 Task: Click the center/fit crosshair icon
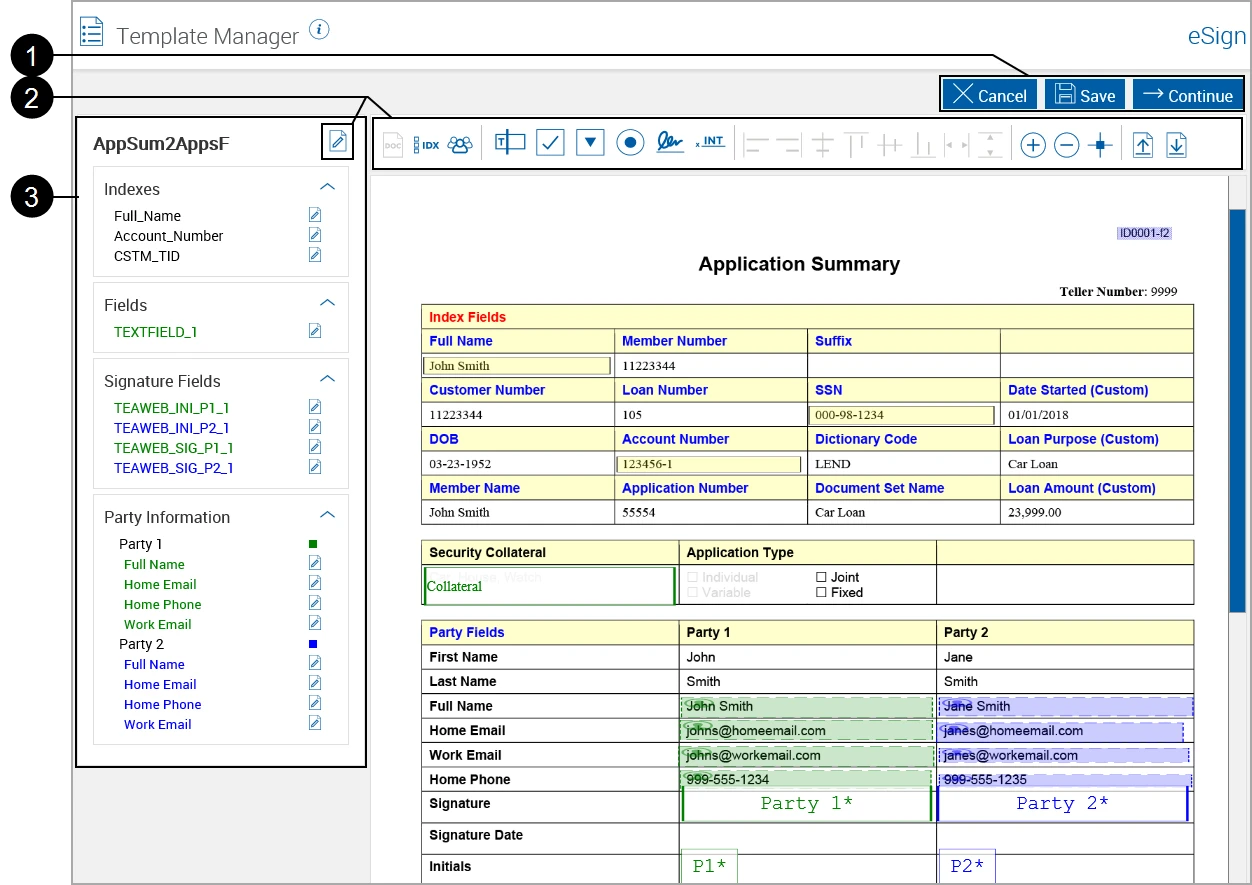tap(1101, 146)
